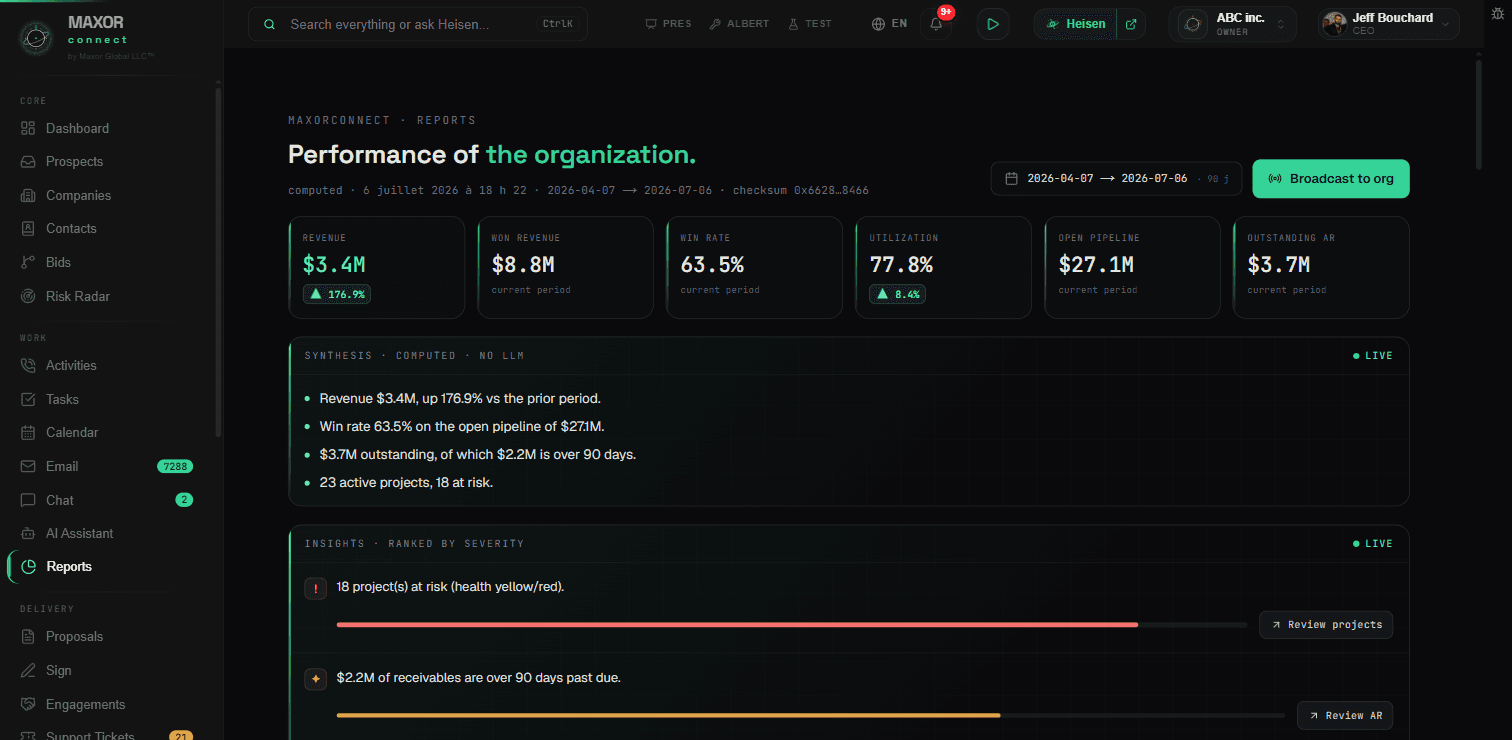Screen dimensions: 1512x740
Task: Open Heisen in external window icon
Action: click(x=1131, y=24)
